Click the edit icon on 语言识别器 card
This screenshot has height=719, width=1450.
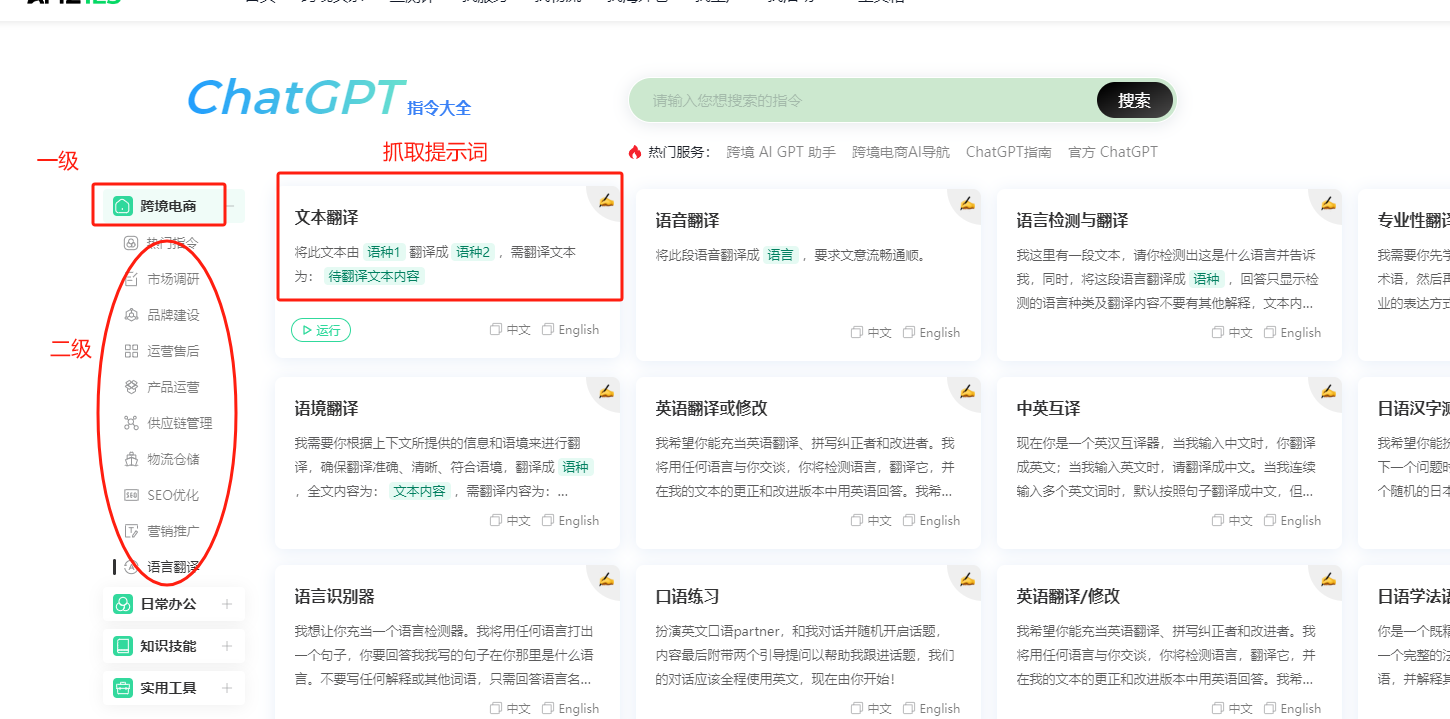[x=606, y=579]
